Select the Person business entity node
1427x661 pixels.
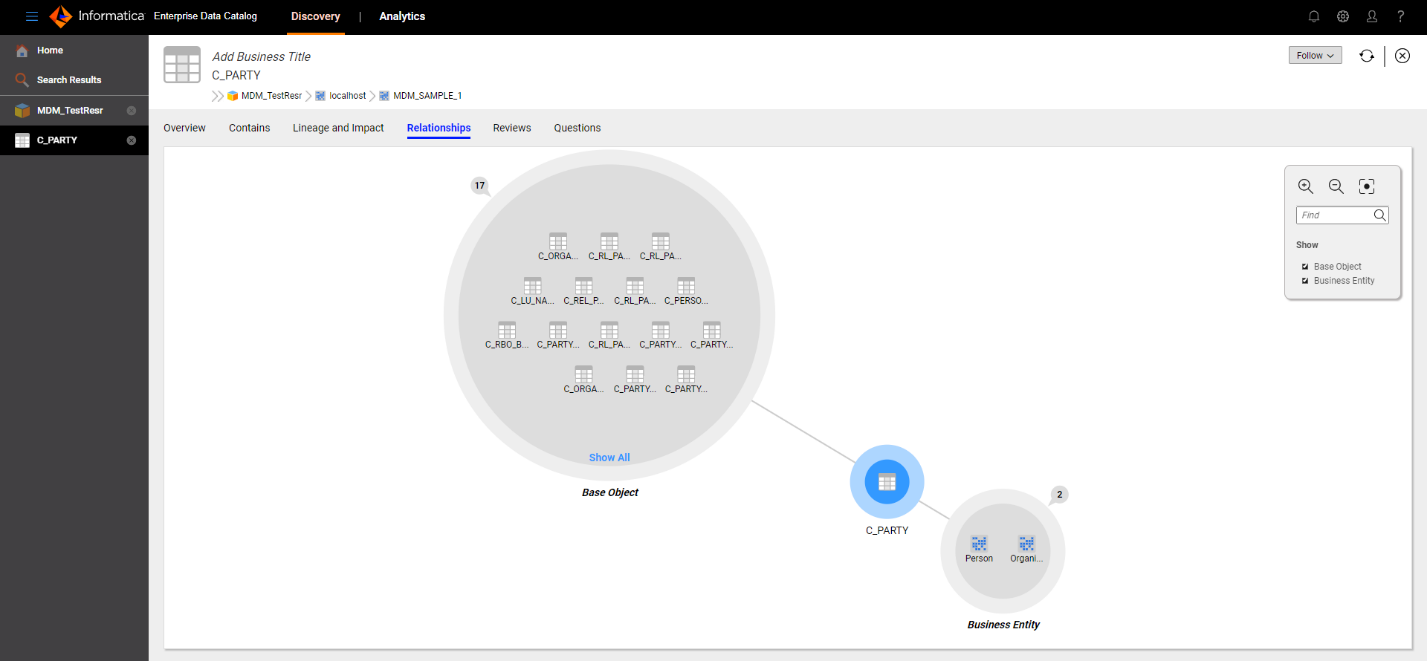pos(979,549)
